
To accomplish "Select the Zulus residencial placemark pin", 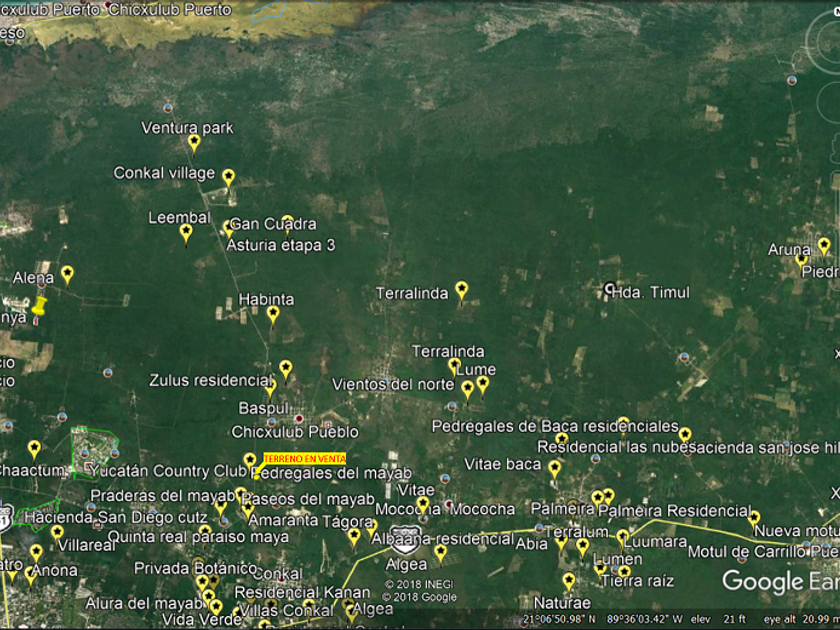I will 286,370.
